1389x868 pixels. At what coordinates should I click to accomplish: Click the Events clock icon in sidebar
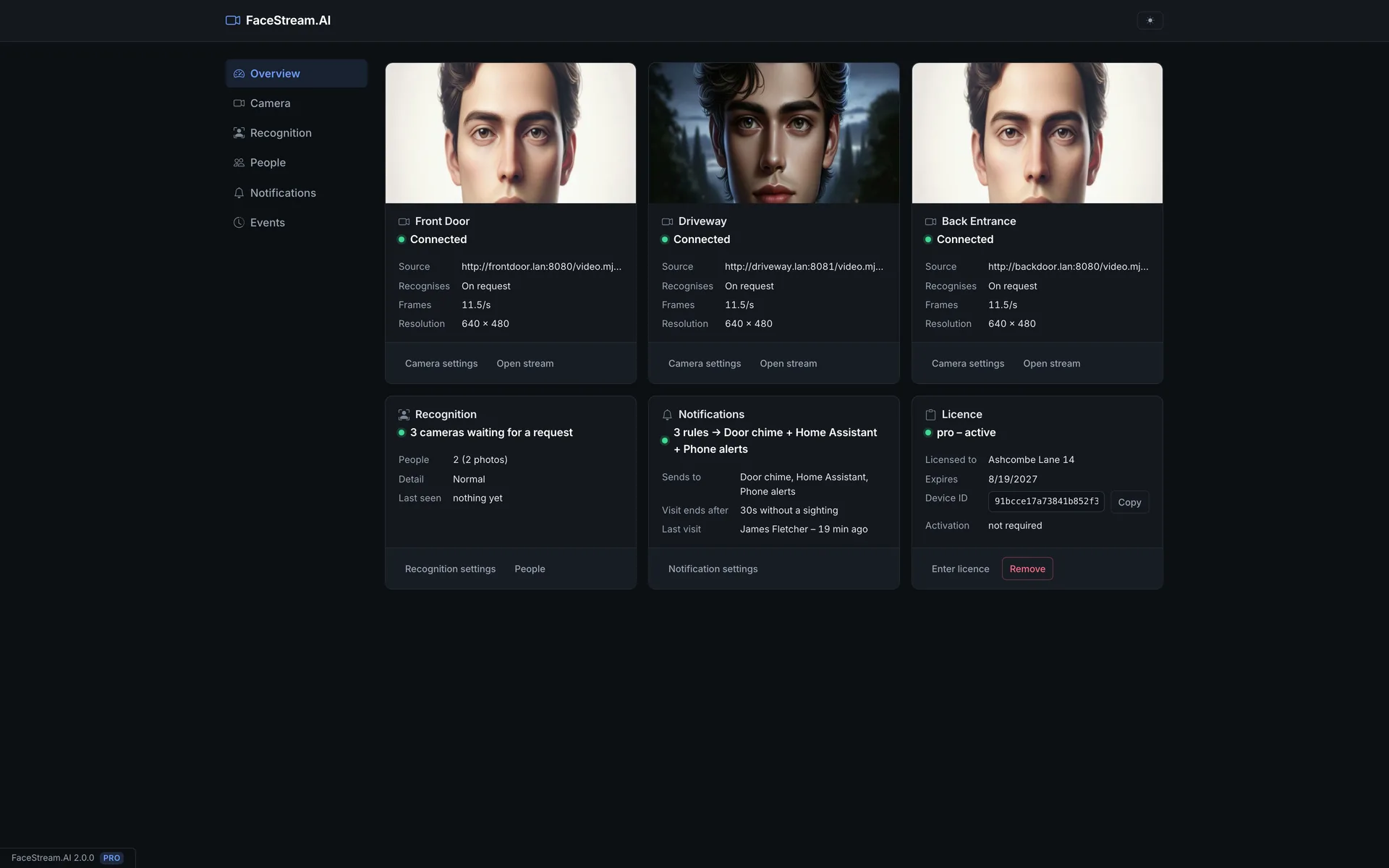[239, 223]
